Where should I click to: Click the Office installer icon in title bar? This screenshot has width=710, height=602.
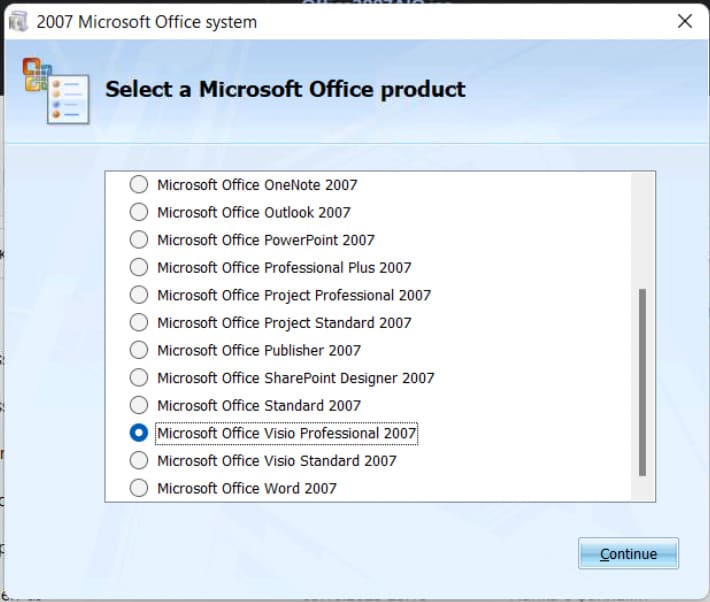coord(19,21)
